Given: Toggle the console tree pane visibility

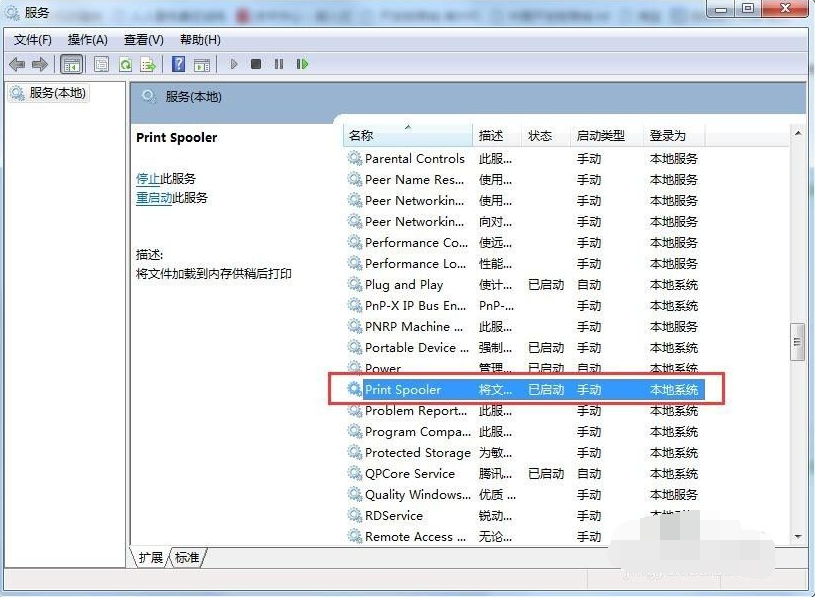Looking at the screenshot, I should 71,63.
